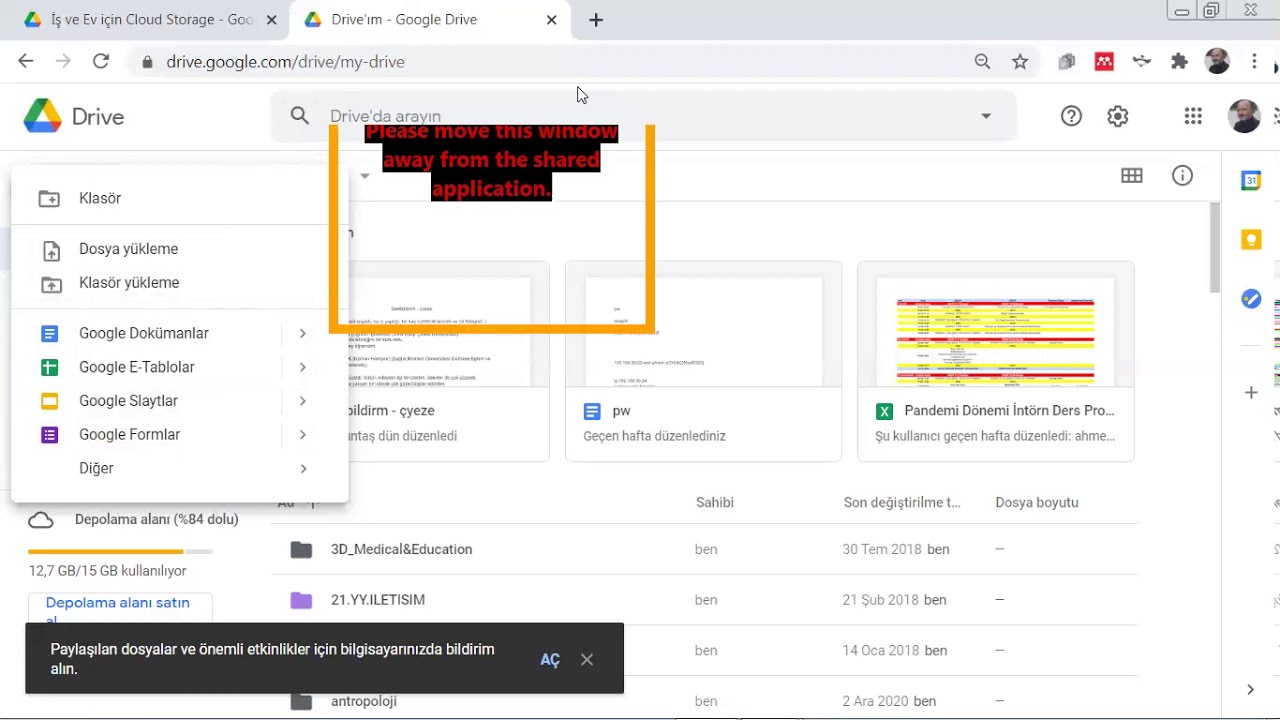Click Depolama alanı satın al button
This screenshot has height=720, width=1280.
click(x=120, y=610)
